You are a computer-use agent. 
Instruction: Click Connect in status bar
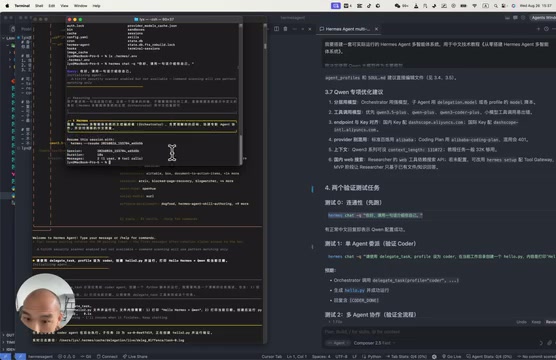coord(107,356)
